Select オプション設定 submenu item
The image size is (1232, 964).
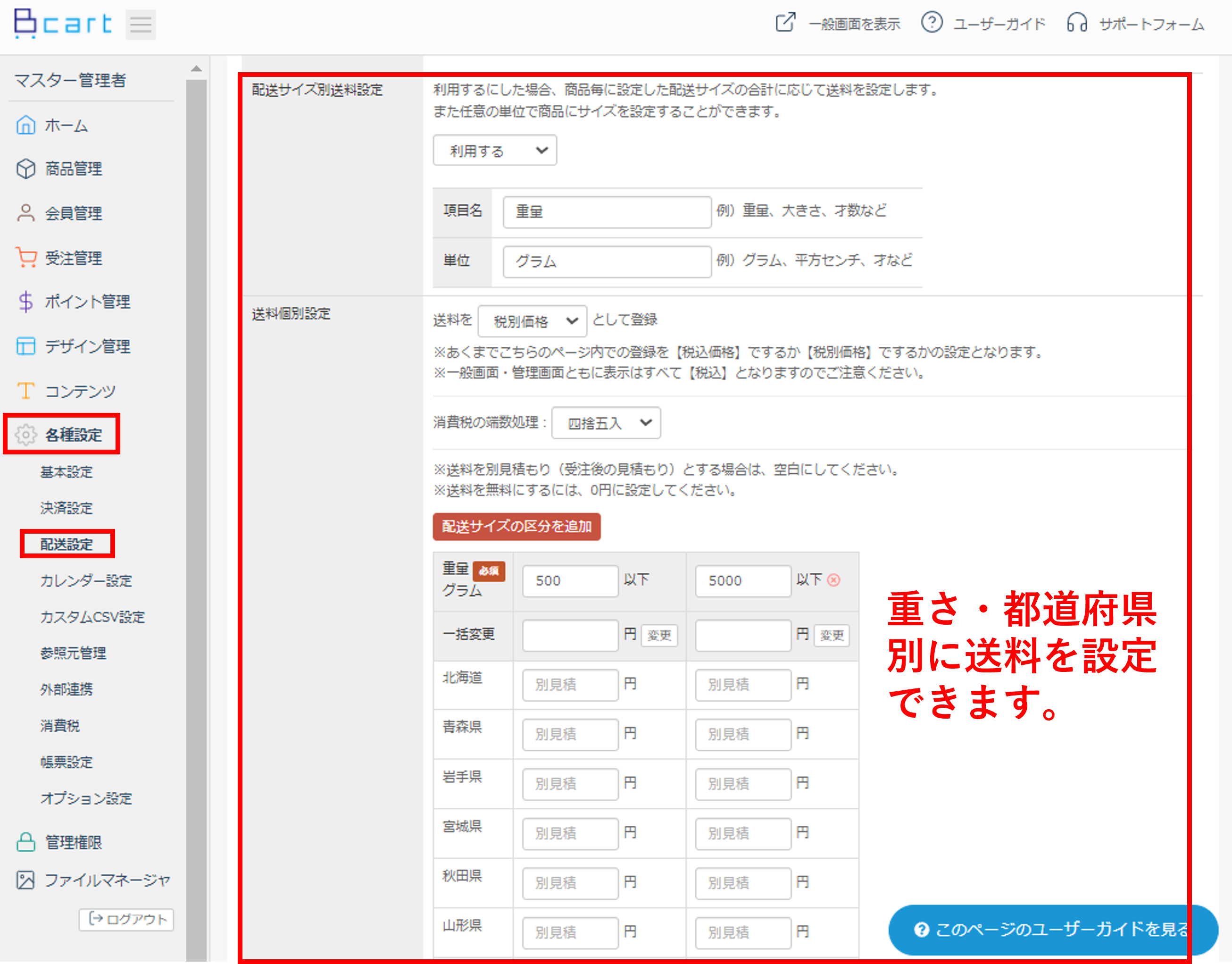tap(86, 798)
